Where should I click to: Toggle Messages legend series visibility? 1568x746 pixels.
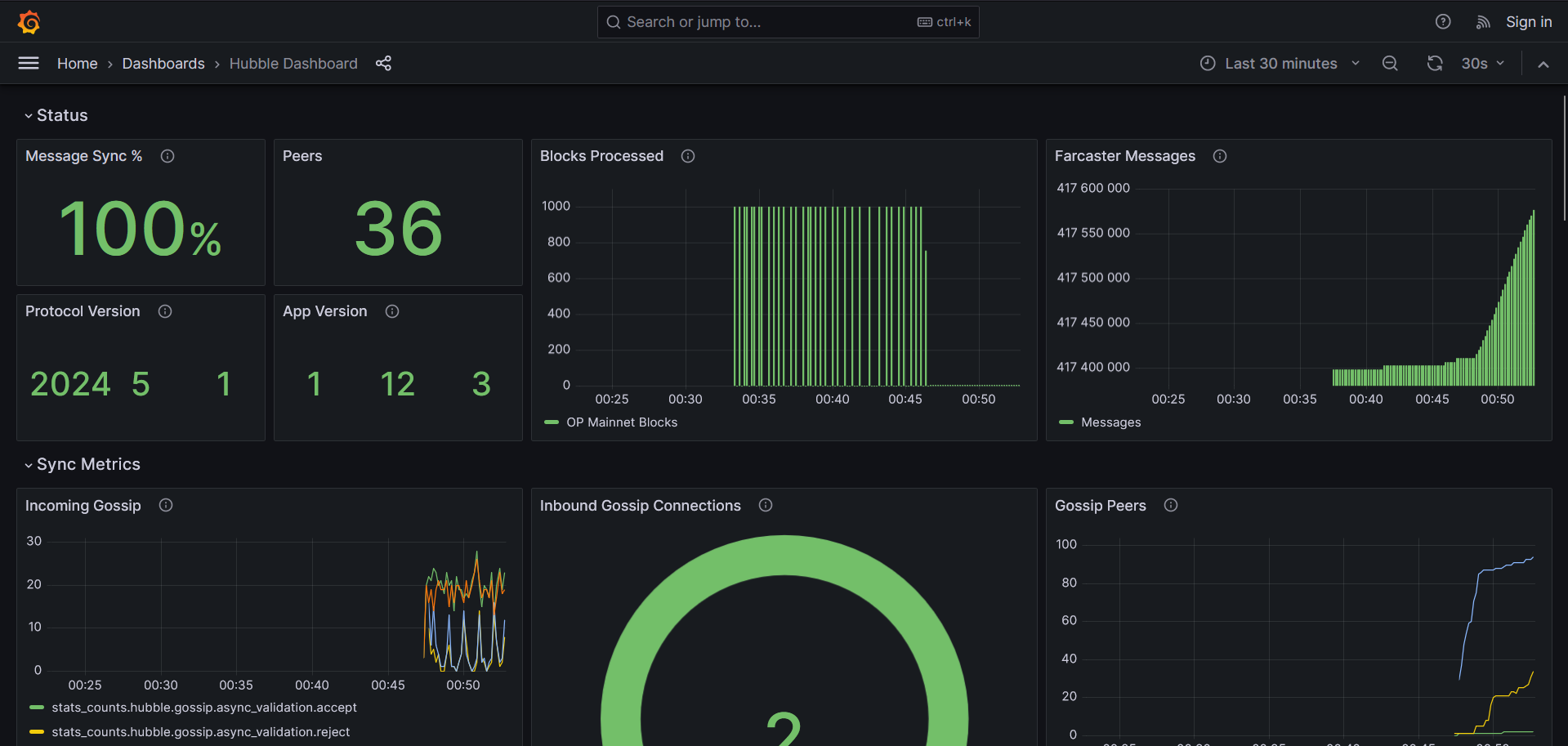point(1110,422)
